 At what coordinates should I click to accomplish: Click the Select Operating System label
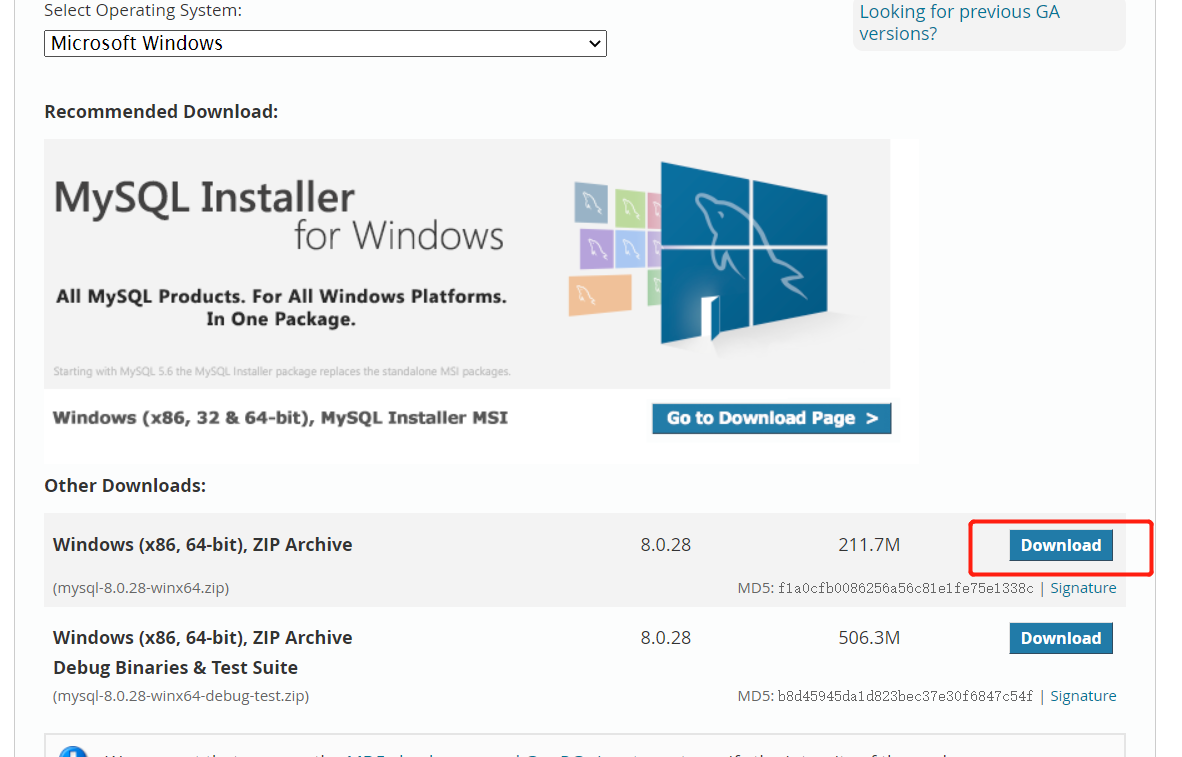click(x=143, y=11)
